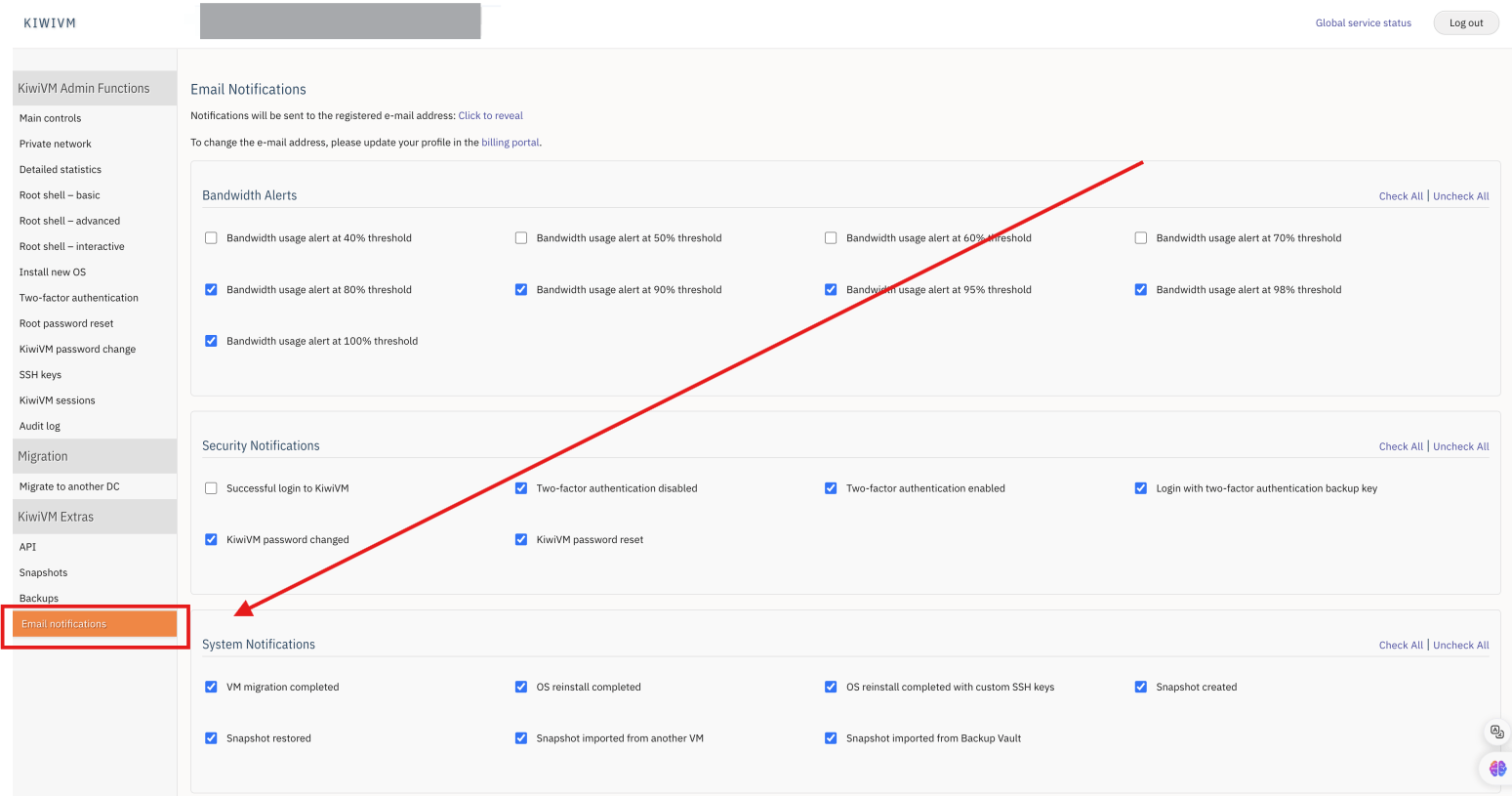Open SSH keys page

pyautogui.click(x=41, y=375)
